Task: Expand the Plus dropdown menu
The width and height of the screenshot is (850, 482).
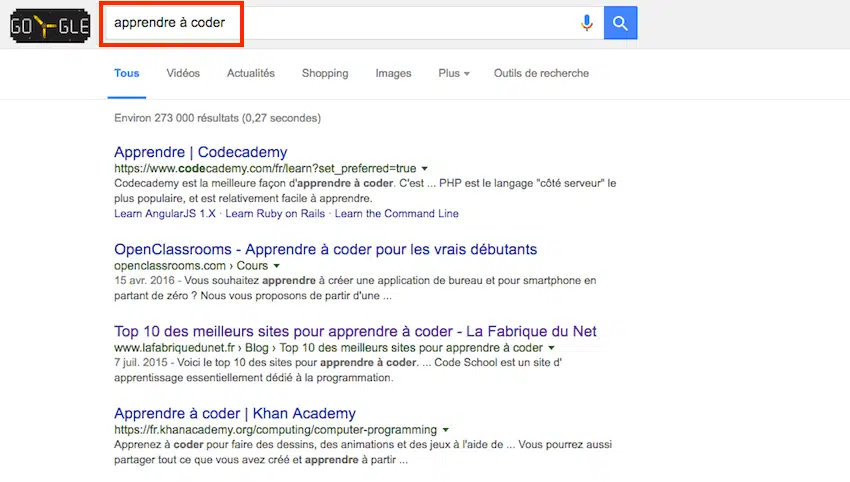Action: click(453, 73)
